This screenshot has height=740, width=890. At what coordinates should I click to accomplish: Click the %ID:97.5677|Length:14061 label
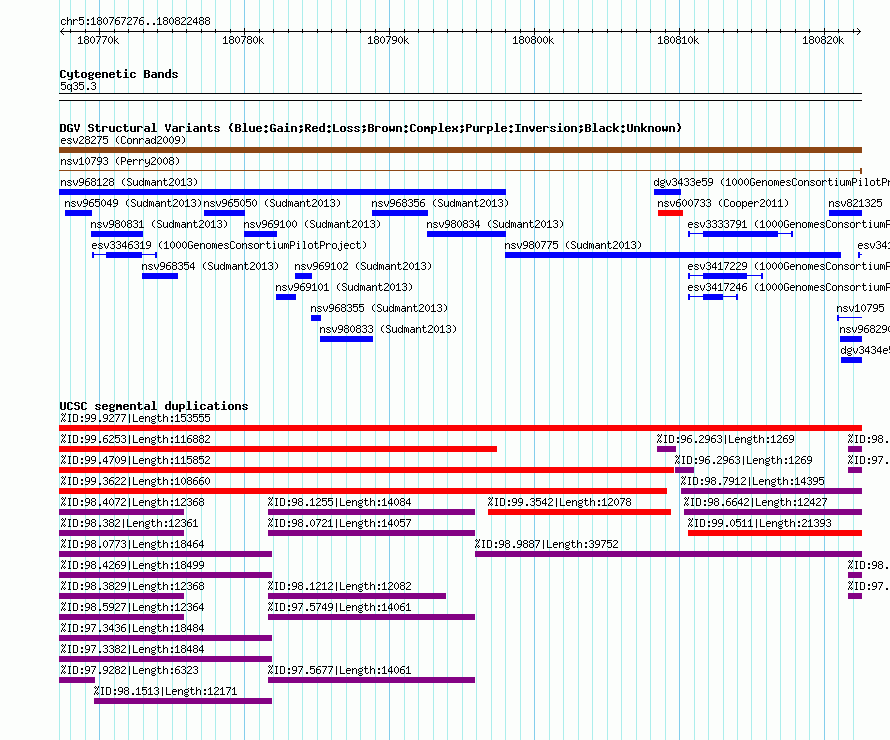(339, 670)
